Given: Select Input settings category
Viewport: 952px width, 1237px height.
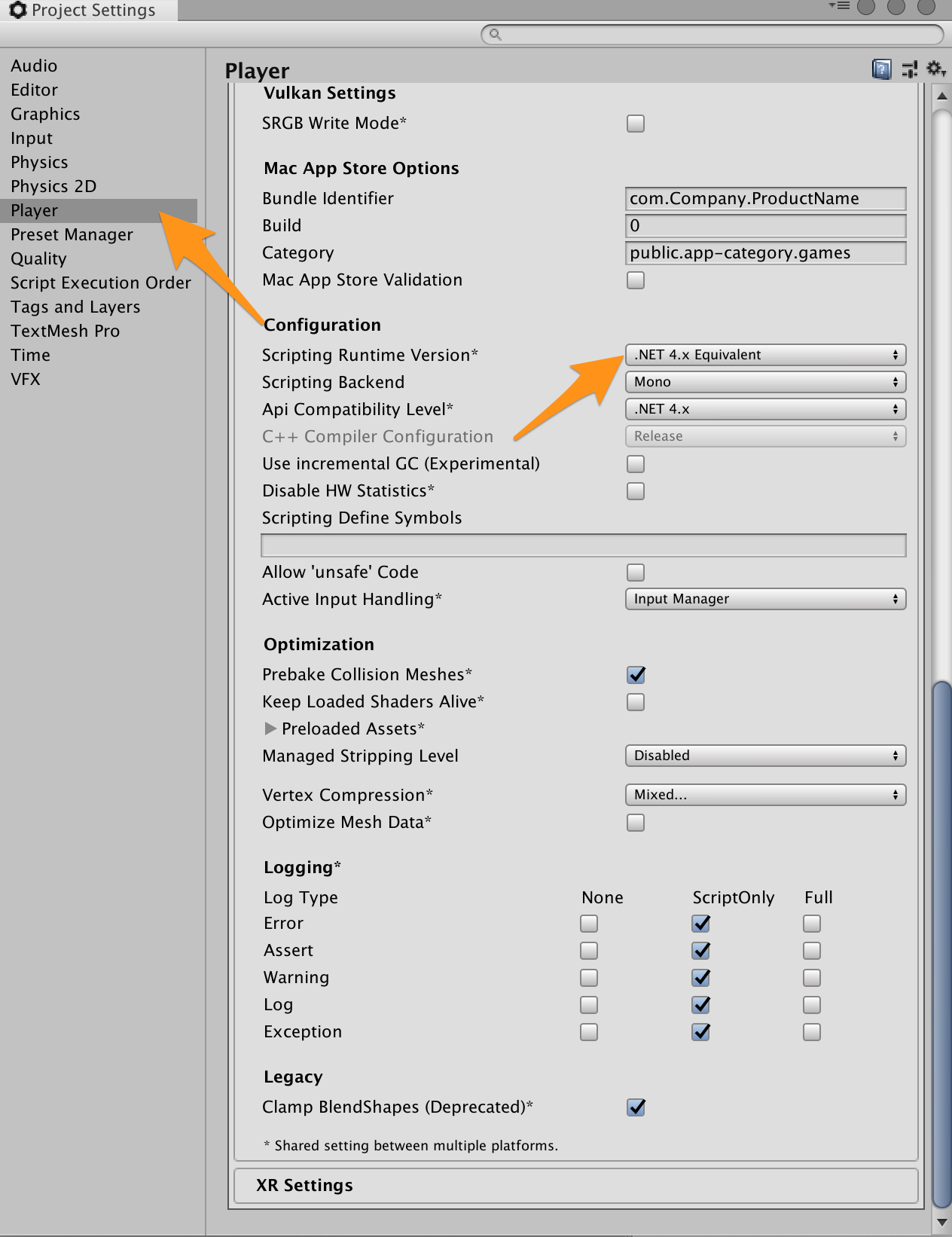Looking at the screenshot, I should click(x=32, y=138).
